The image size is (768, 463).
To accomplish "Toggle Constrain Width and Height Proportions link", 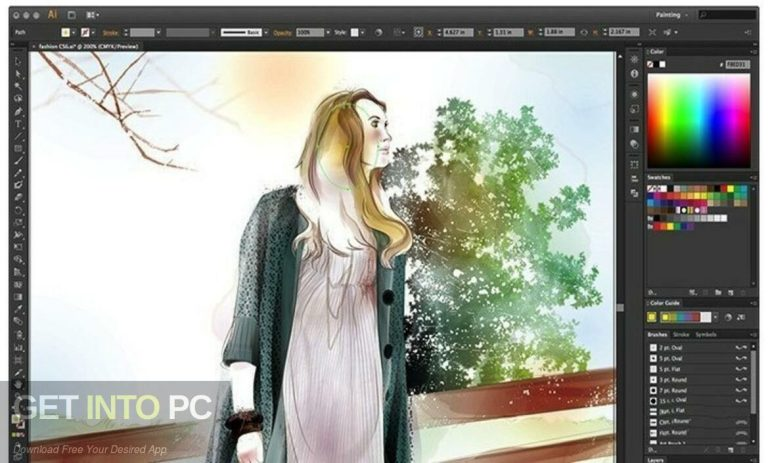I will (584, 32).
